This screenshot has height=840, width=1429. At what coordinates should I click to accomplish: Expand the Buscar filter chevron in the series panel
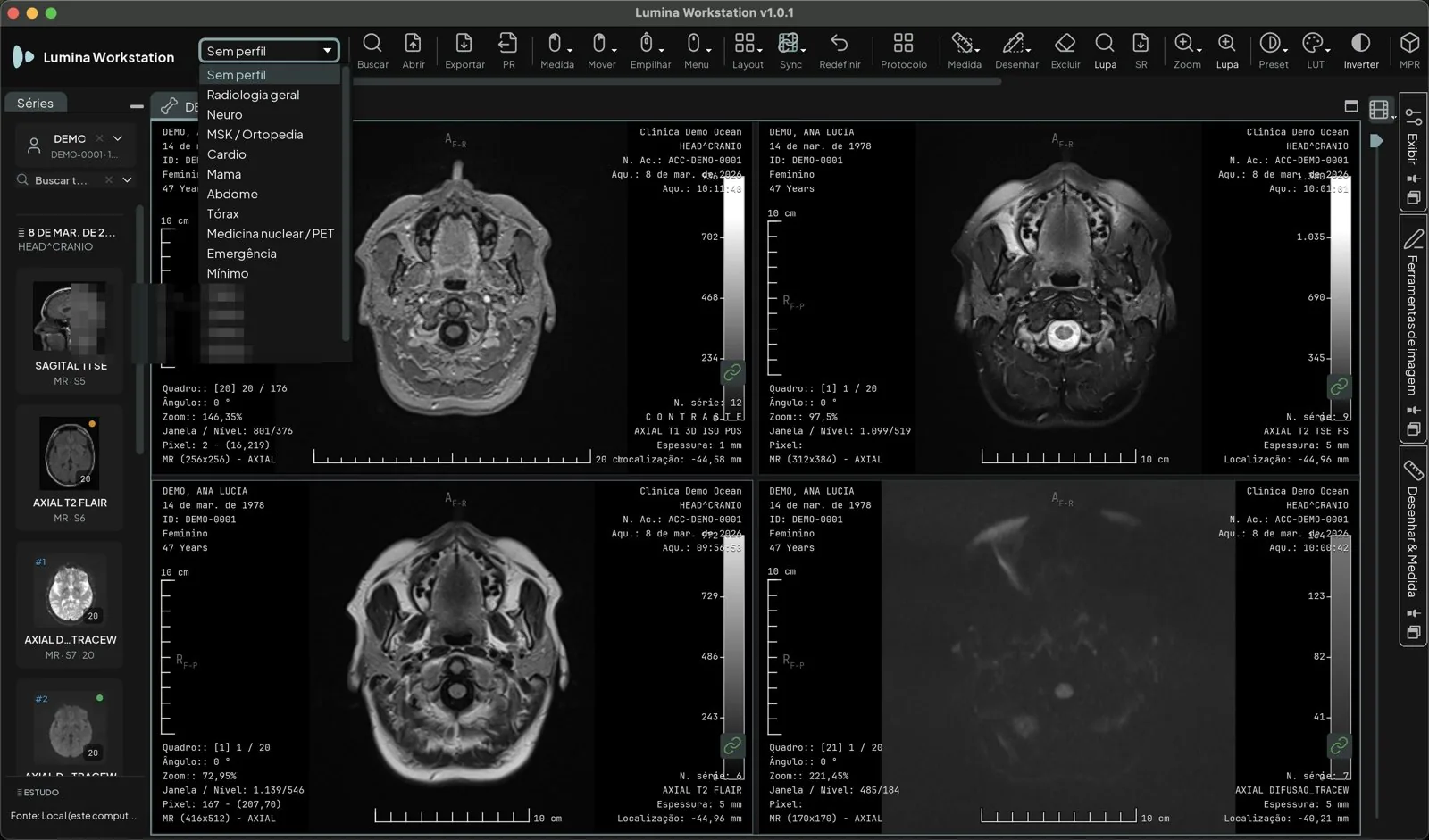pos(127,180)
